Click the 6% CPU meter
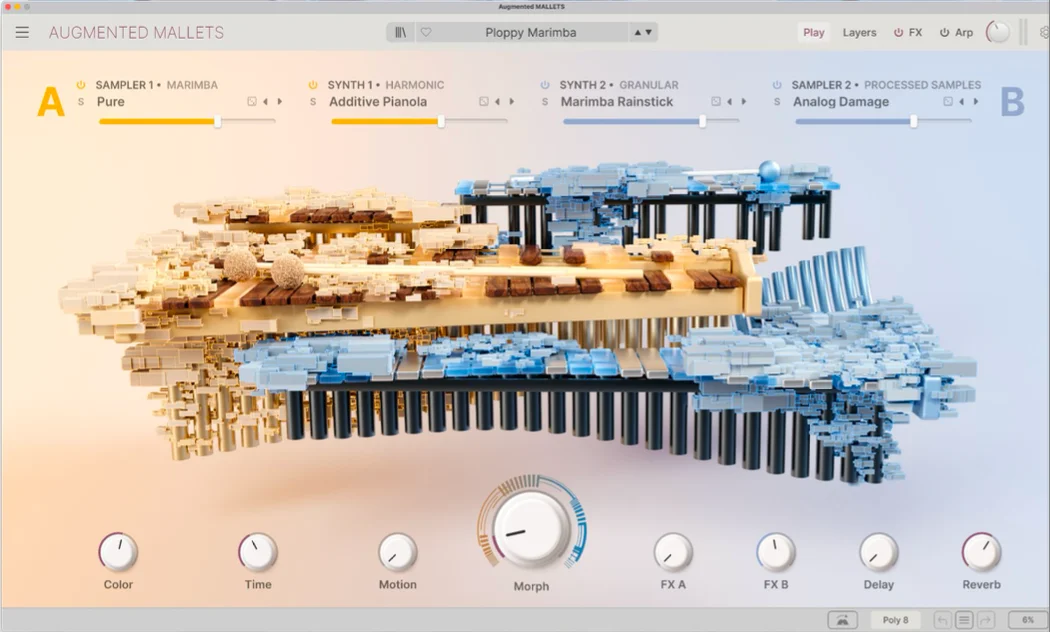 1027,620
